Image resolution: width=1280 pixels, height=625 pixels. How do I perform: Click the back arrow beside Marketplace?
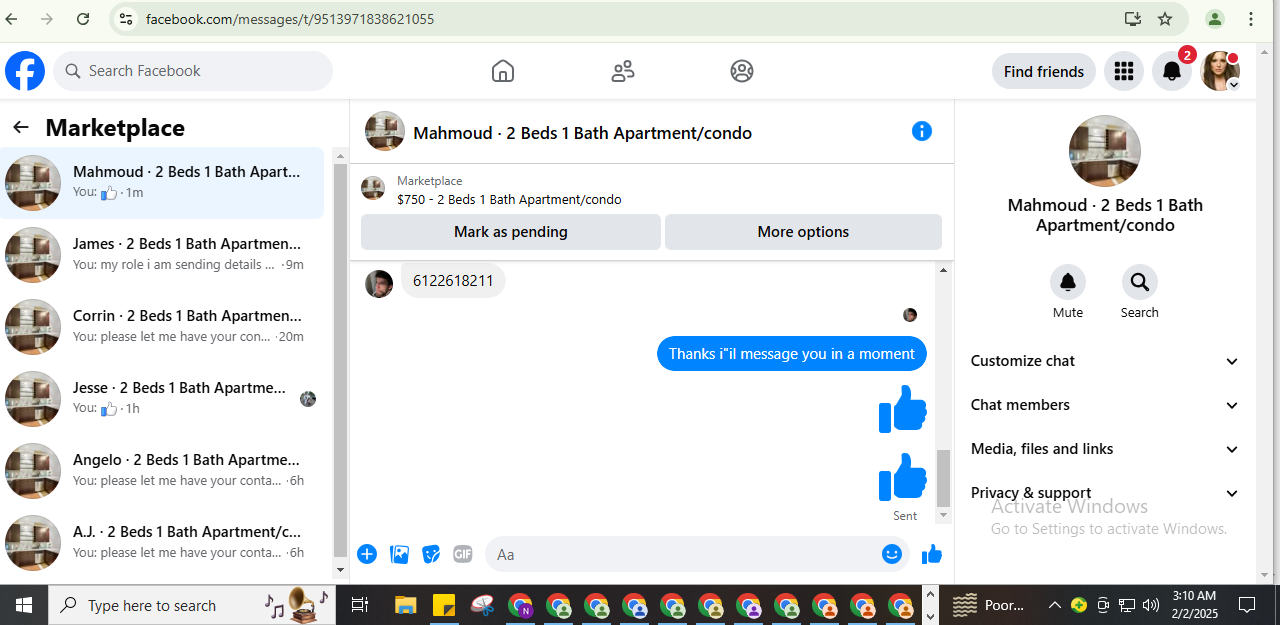click(x=20, y=127)
